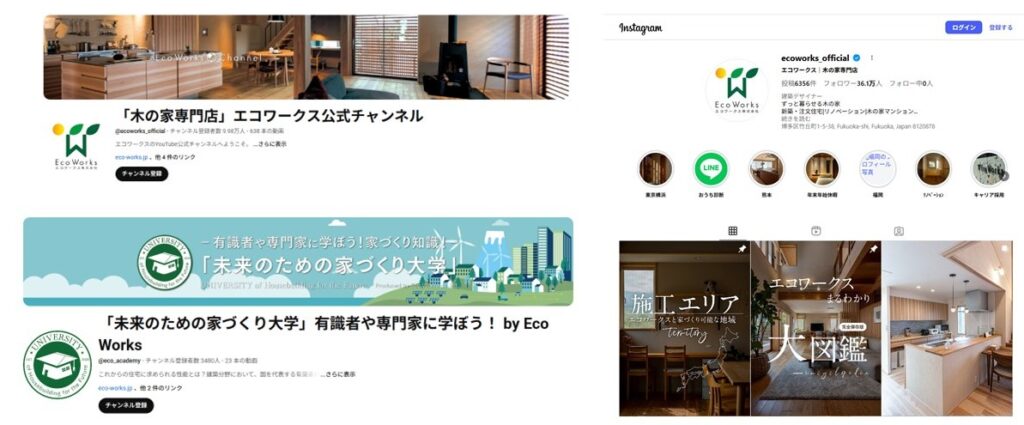Open eco-works.jp link on university channel
The height and width of the screenshot is (425, 1024).
(x=115, y=388)
